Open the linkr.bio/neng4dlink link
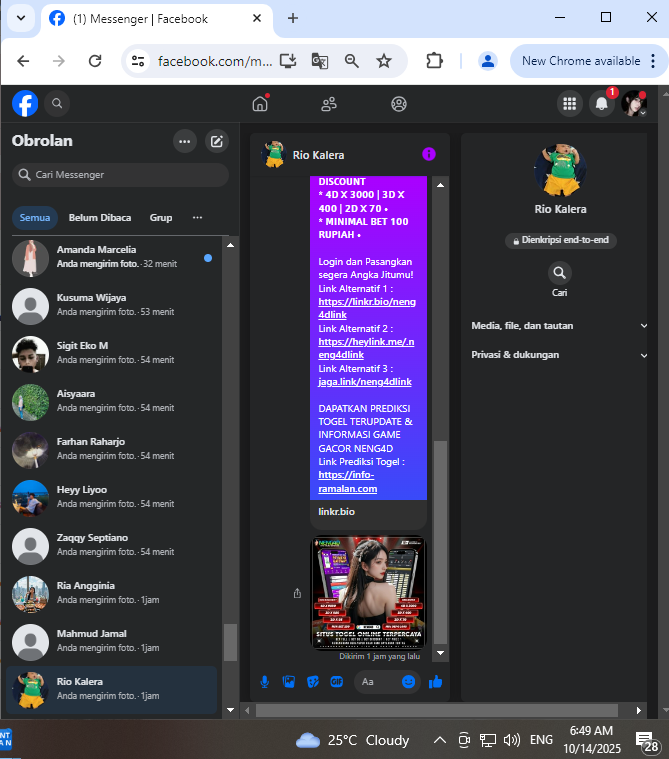Viewport: 669px width, 759px height. point(366,308)
